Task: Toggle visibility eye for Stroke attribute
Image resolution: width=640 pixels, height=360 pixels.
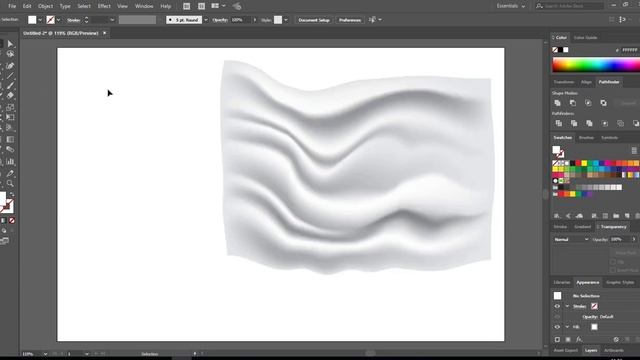Action: tap(557, 306)
